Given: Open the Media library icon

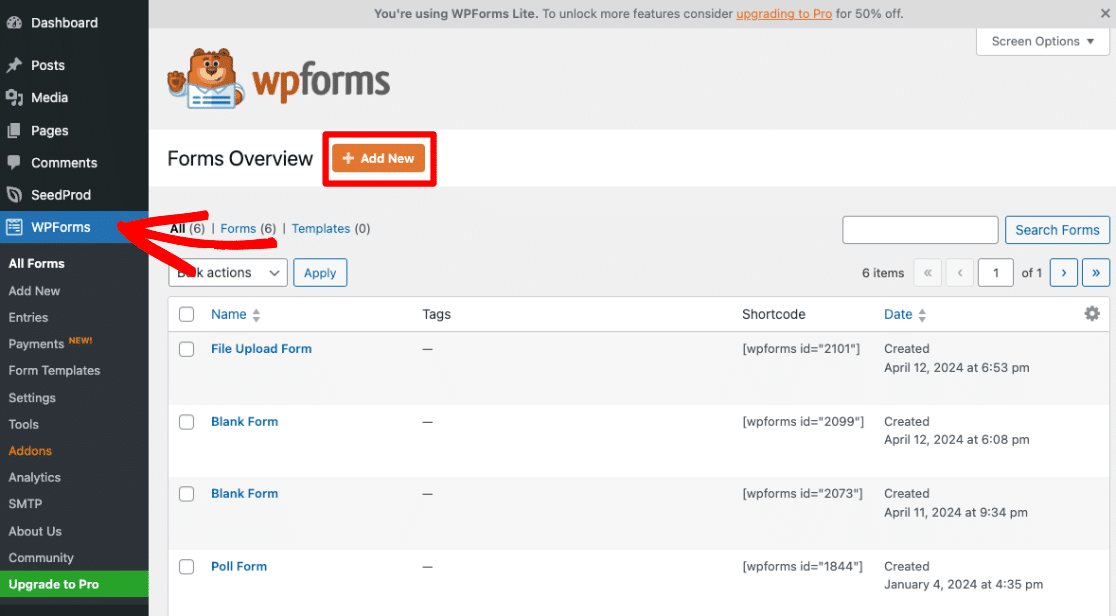Looking at the screenshot, I should click(x=14, y=97).
